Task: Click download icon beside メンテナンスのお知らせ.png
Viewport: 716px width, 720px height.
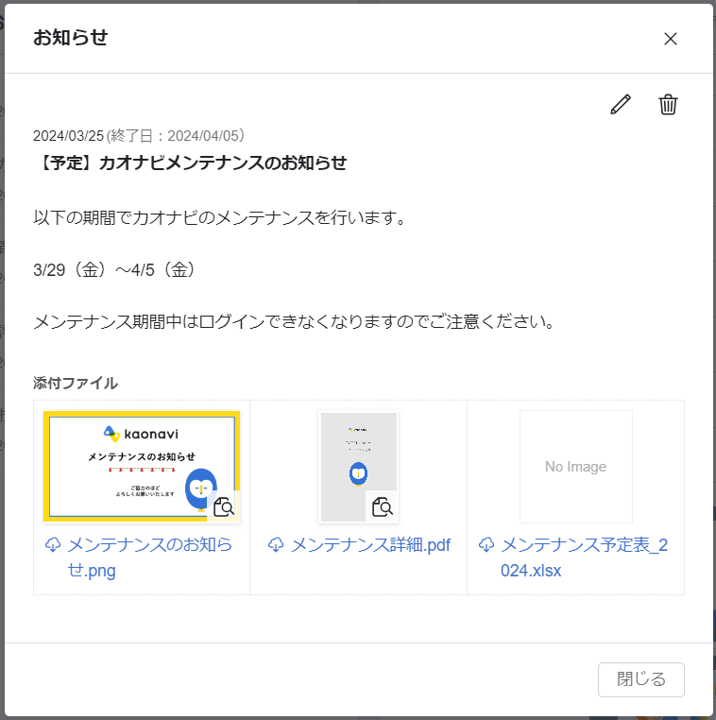Action: [x=53, y=545]
